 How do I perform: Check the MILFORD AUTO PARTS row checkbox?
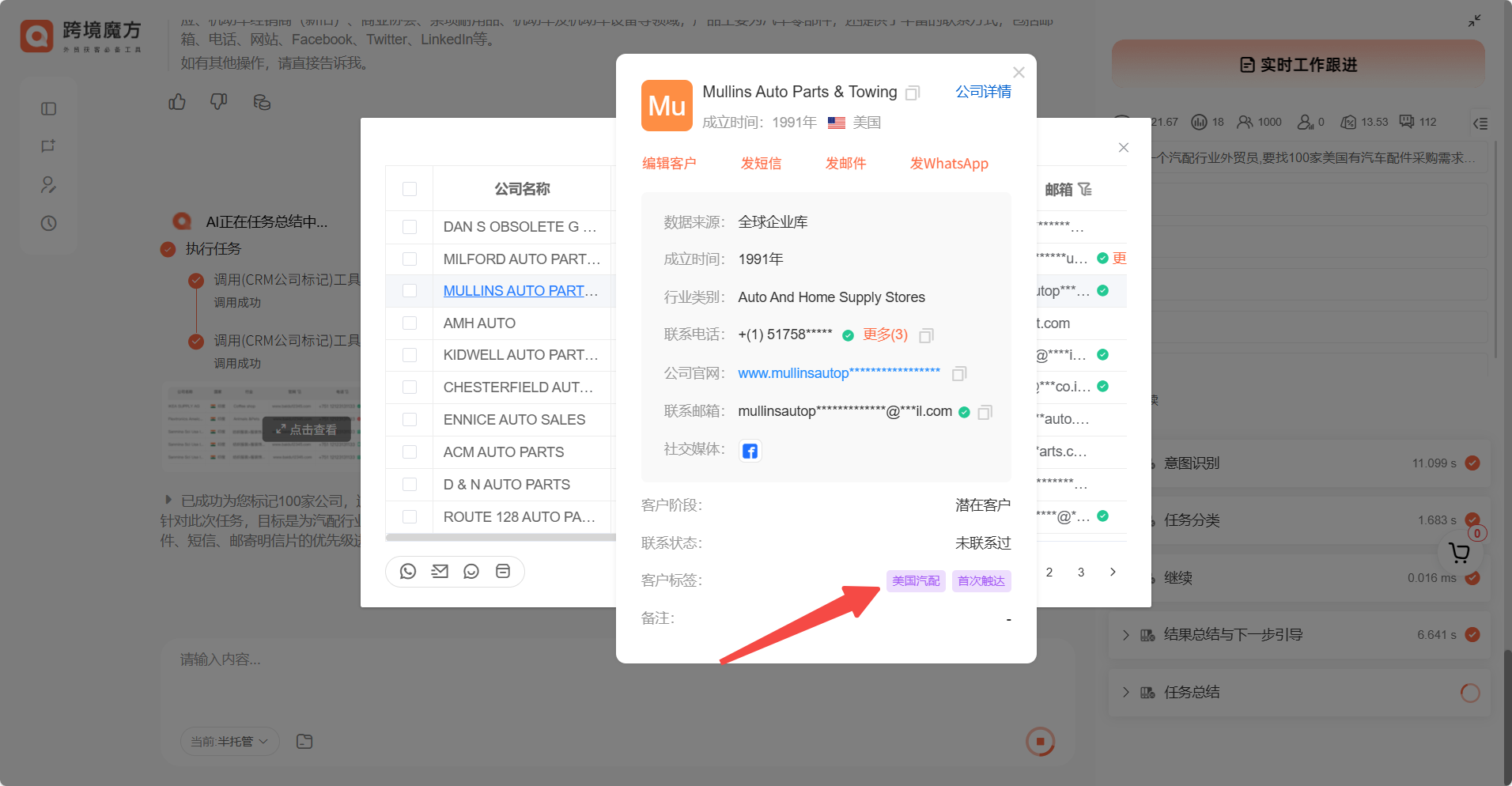410,259
